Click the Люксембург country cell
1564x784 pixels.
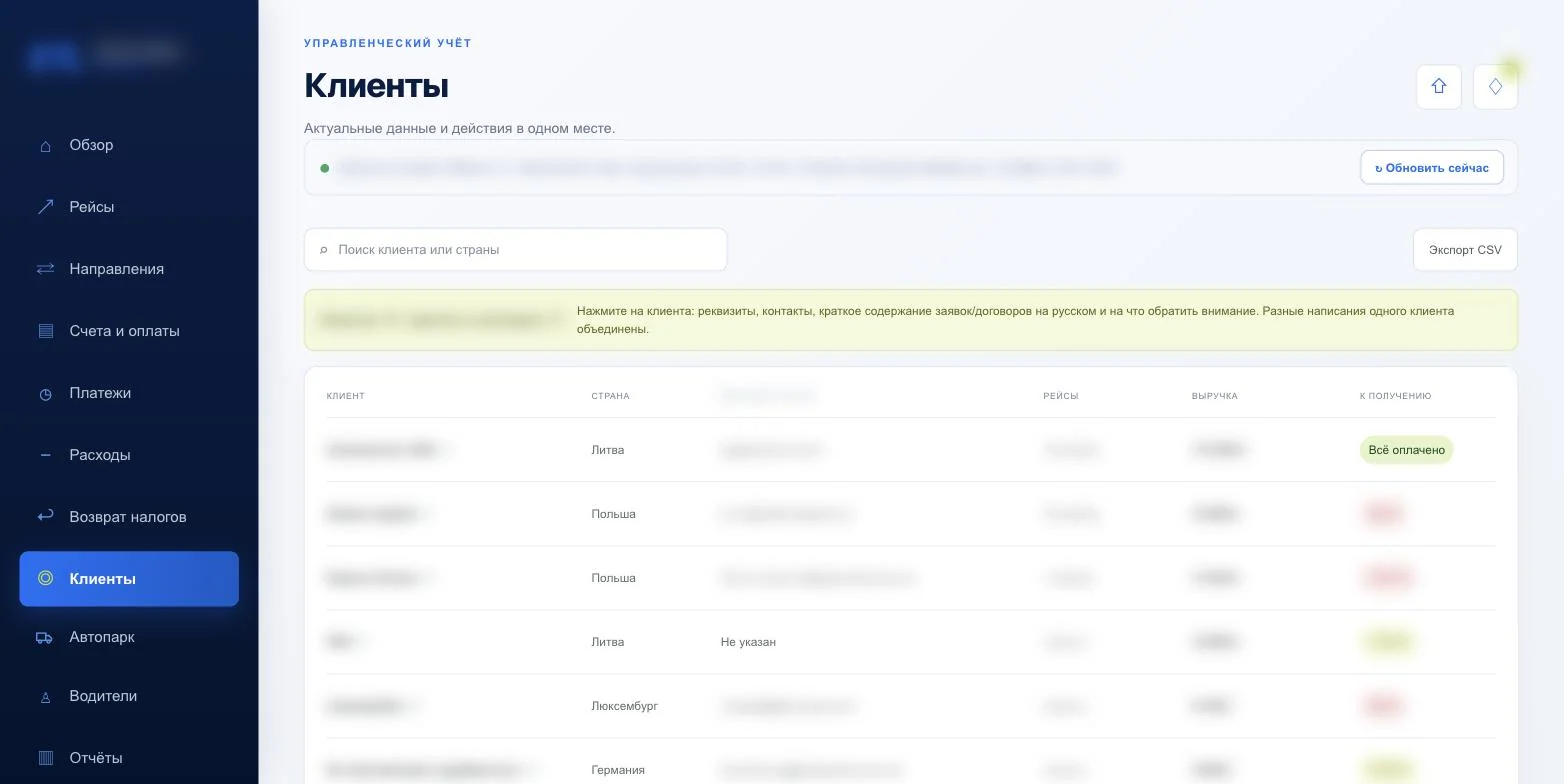(625, 706)
